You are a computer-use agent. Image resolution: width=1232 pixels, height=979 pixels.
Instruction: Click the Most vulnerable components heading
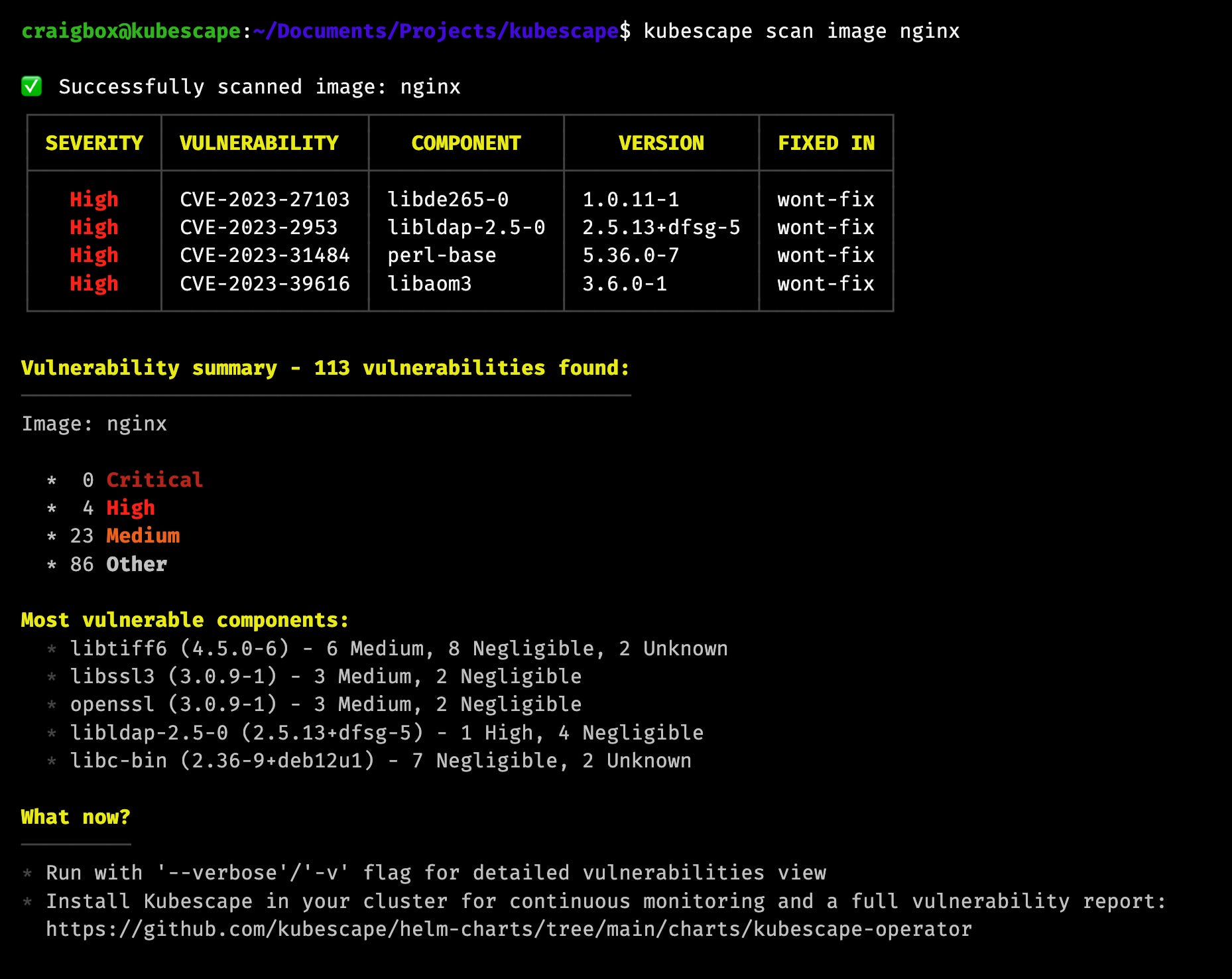point(184,619)
